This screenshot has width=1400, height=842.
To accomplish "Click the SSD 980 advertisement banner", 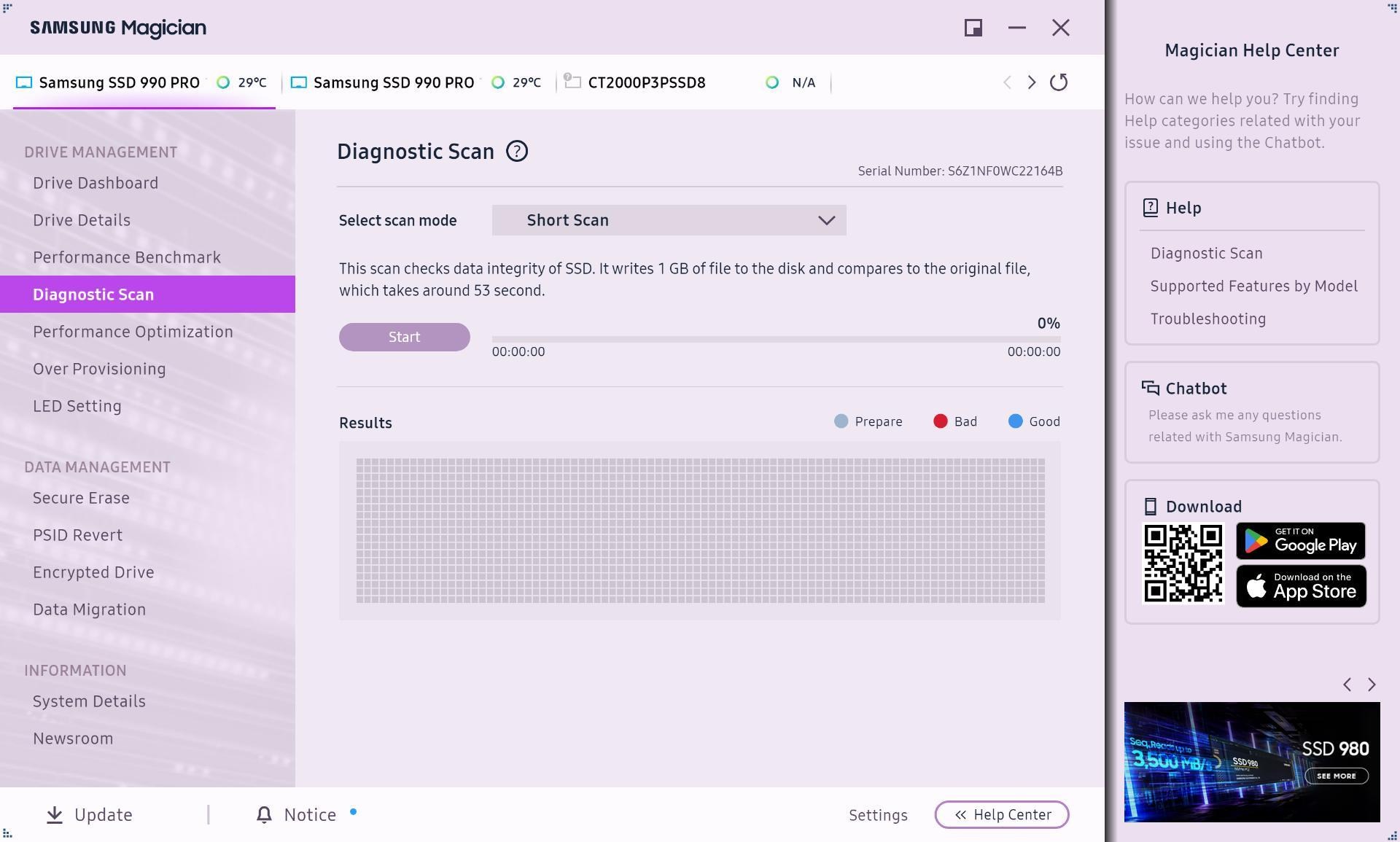I will (1252, 762).
